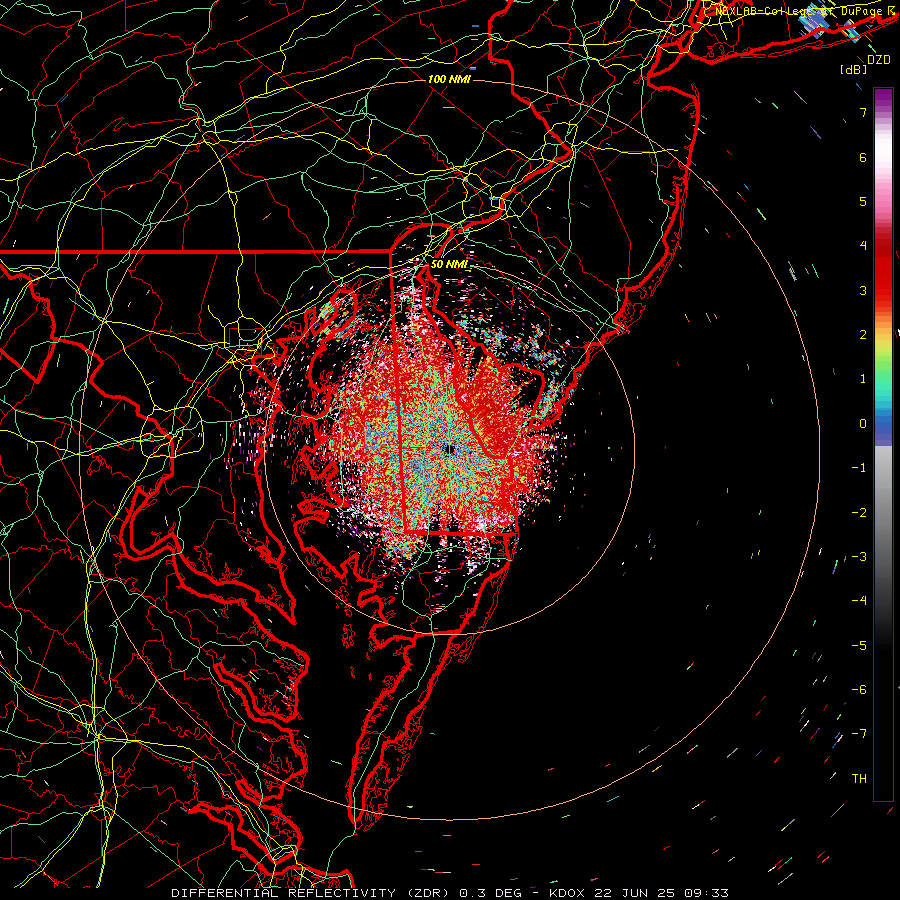Click the "3" value on color scale
The height and width of the screenshot is (900, 900).
click(x=863, y=290)
